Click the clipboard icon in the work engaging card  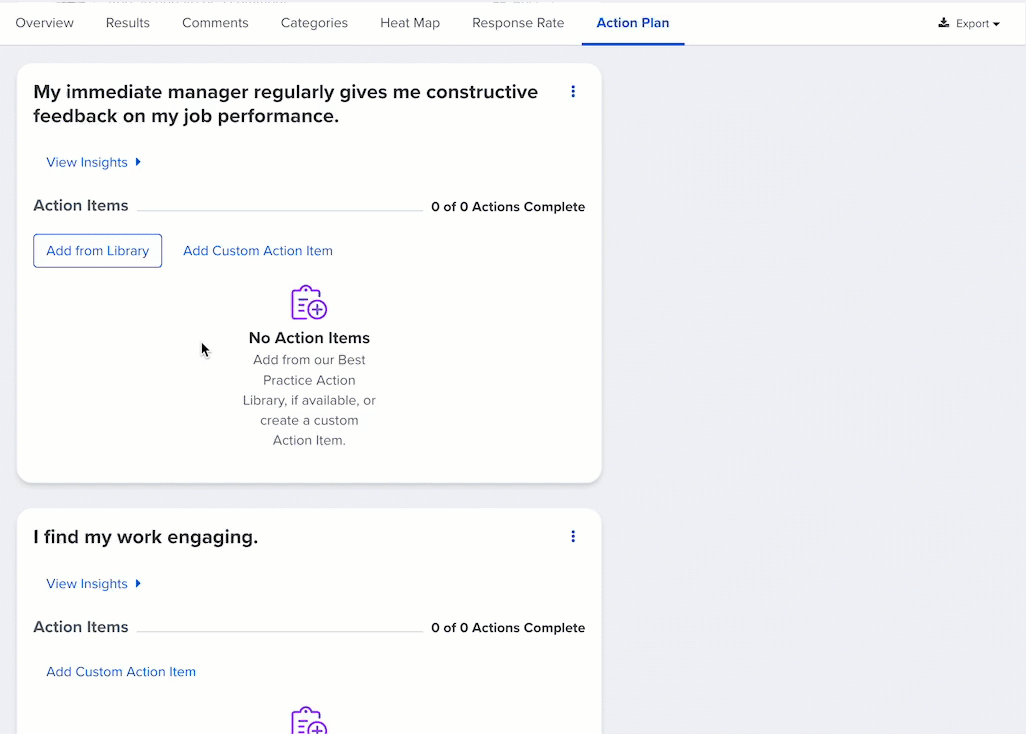tap(309, 720)
